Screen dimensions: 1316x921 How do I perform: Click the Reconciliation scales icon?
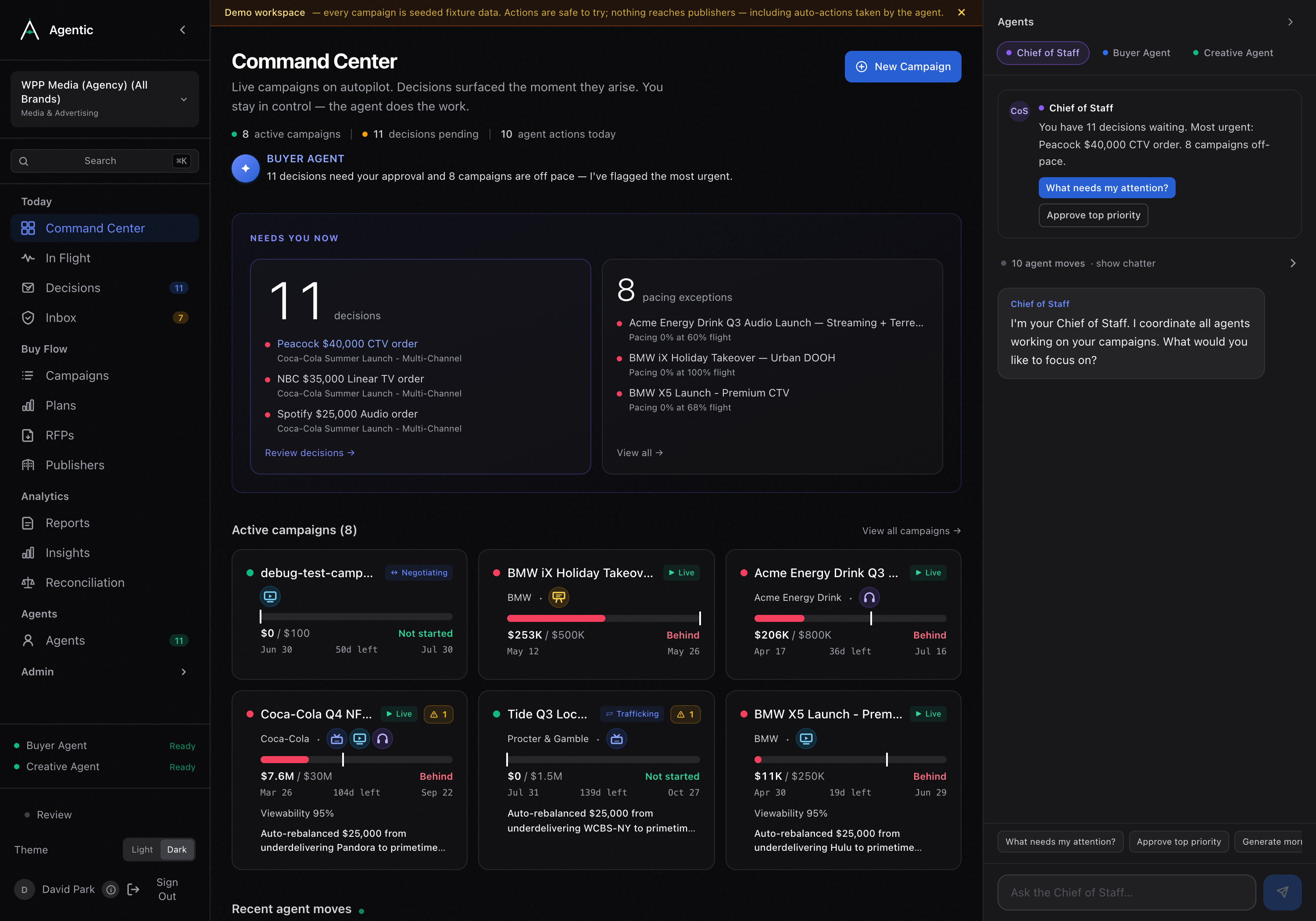pos(28,582)
